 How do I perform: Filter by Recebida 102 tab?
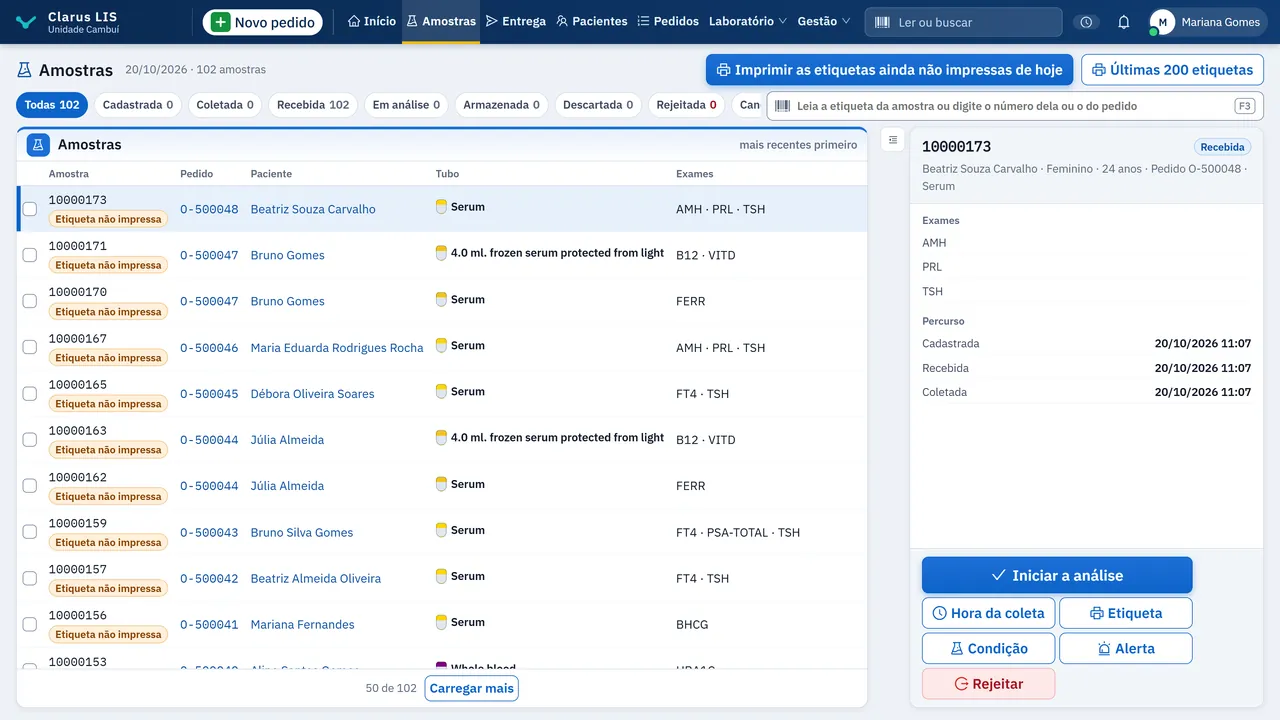point(313,105)
